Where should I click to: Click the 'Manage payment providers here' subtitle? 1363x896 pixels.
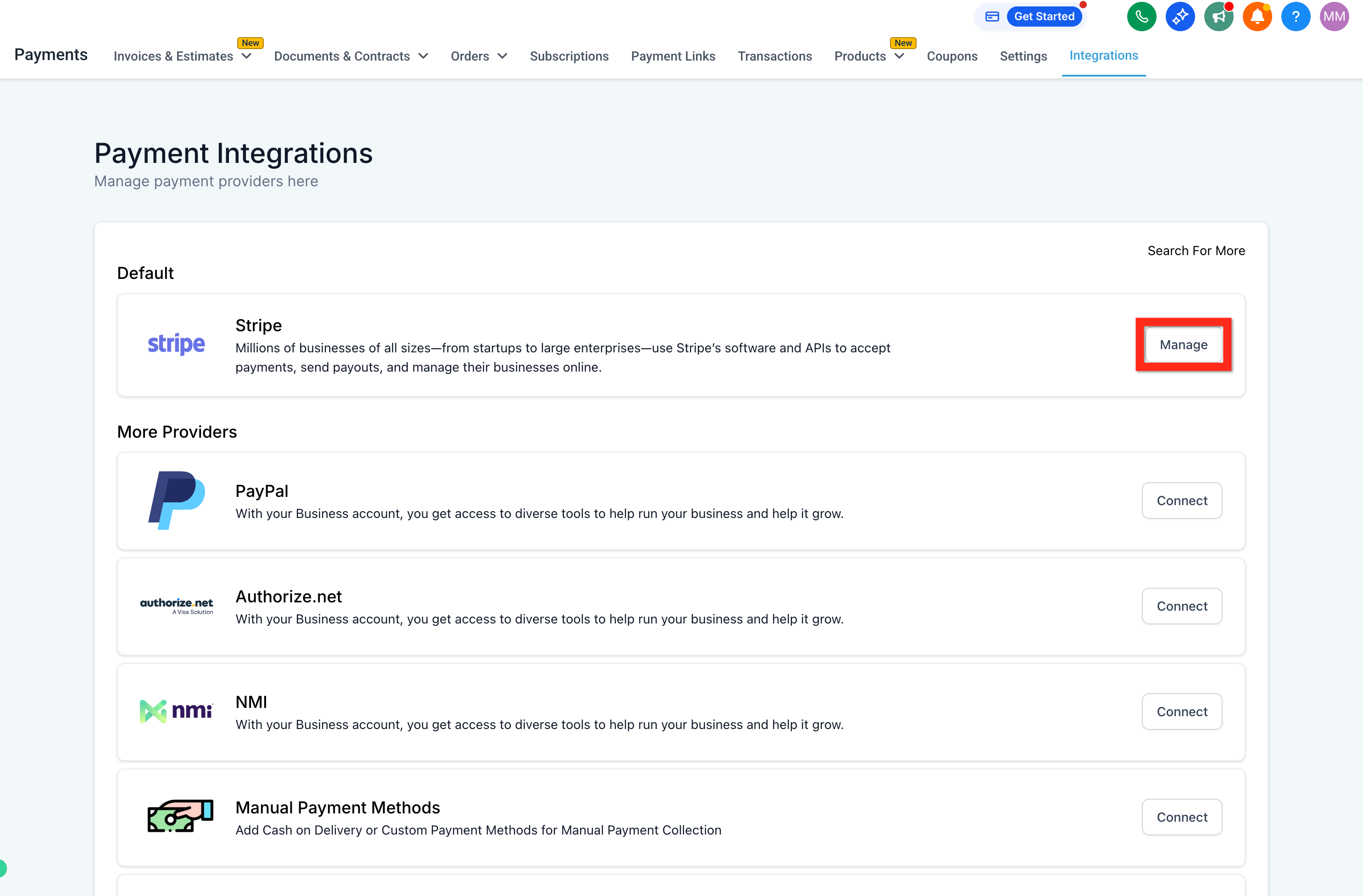click(x=206, y=181)
